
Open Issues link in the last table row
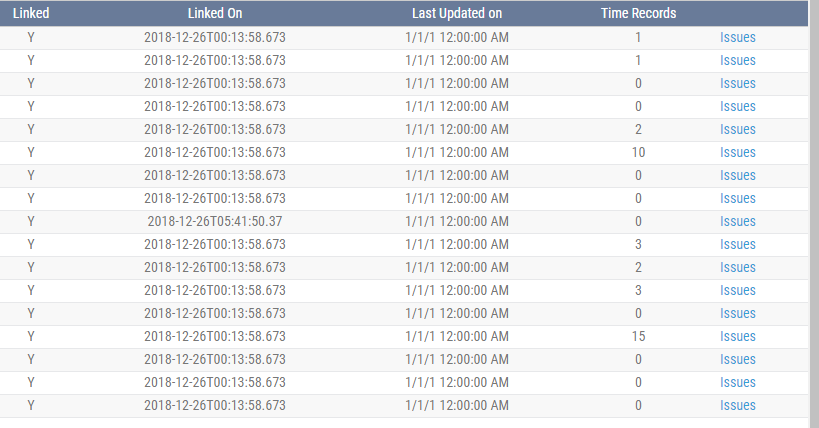point(738,406)
